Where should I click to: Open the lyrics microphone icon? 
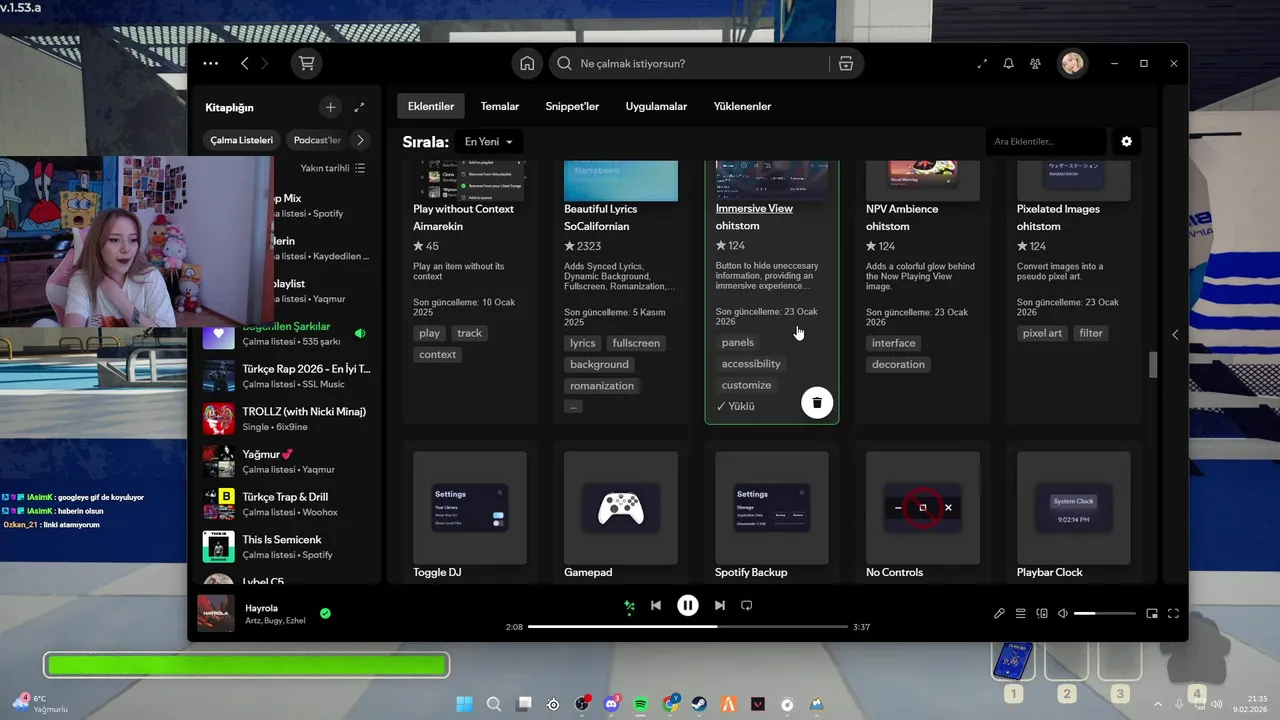pyautogui.click(x=999, y=613)
